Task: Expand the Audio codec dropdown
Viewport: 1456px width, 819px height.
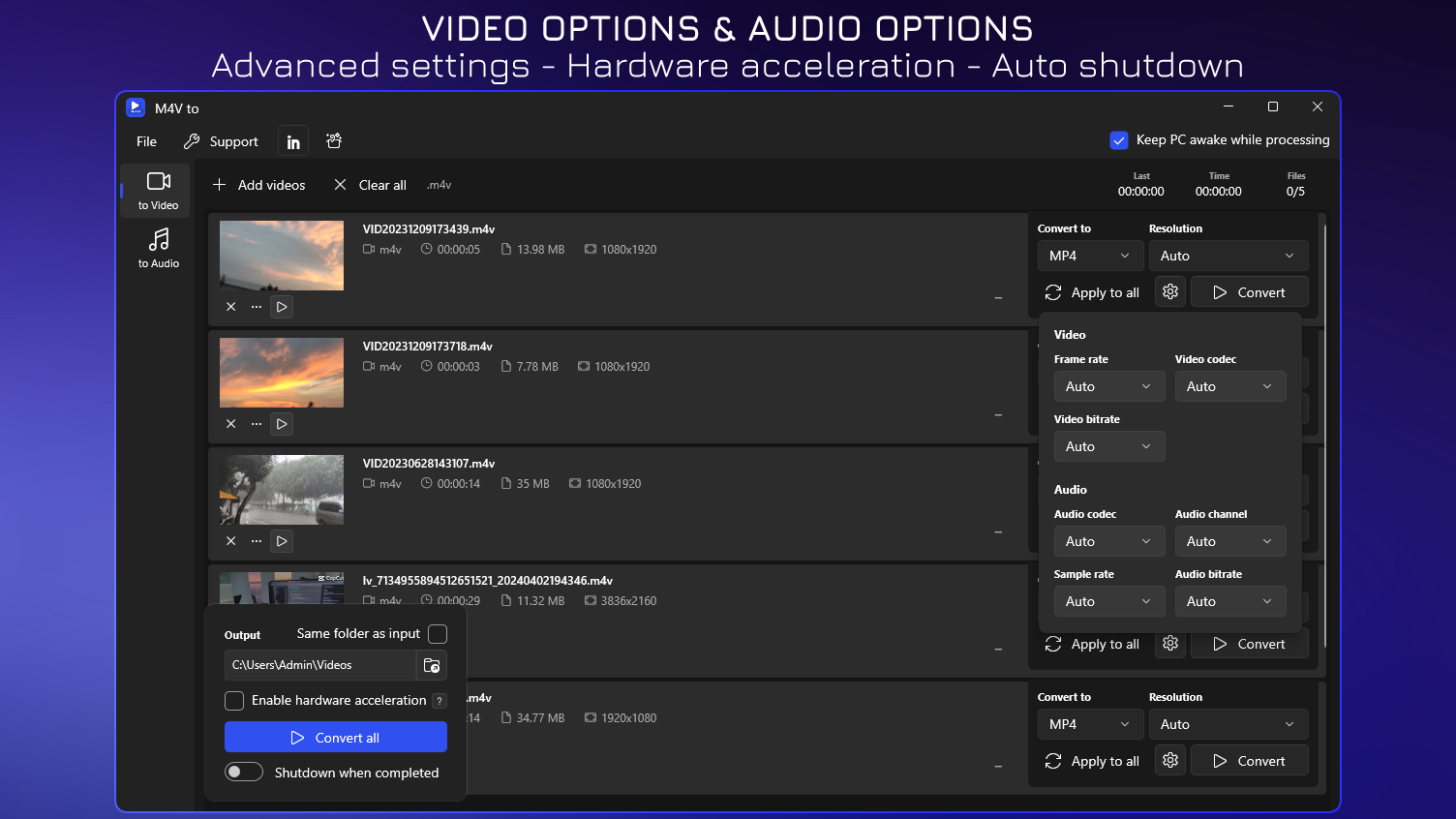Action: click(x=1109, y=541)
